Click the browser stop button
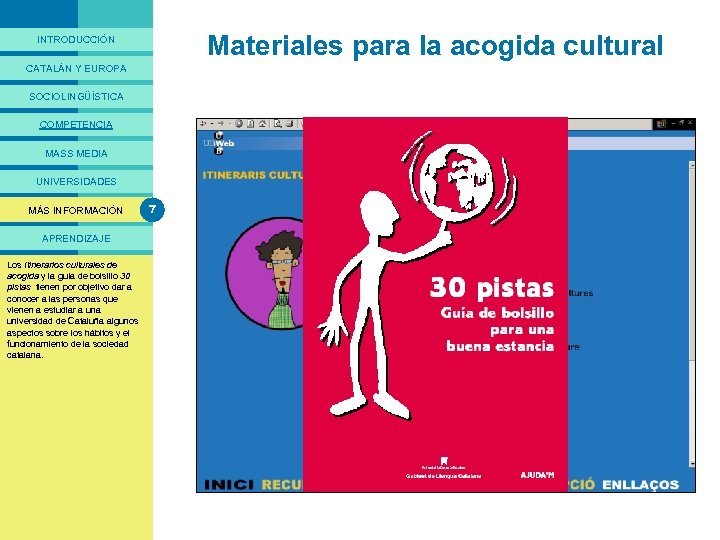This screenshot has height=540, width=720. 239,124
